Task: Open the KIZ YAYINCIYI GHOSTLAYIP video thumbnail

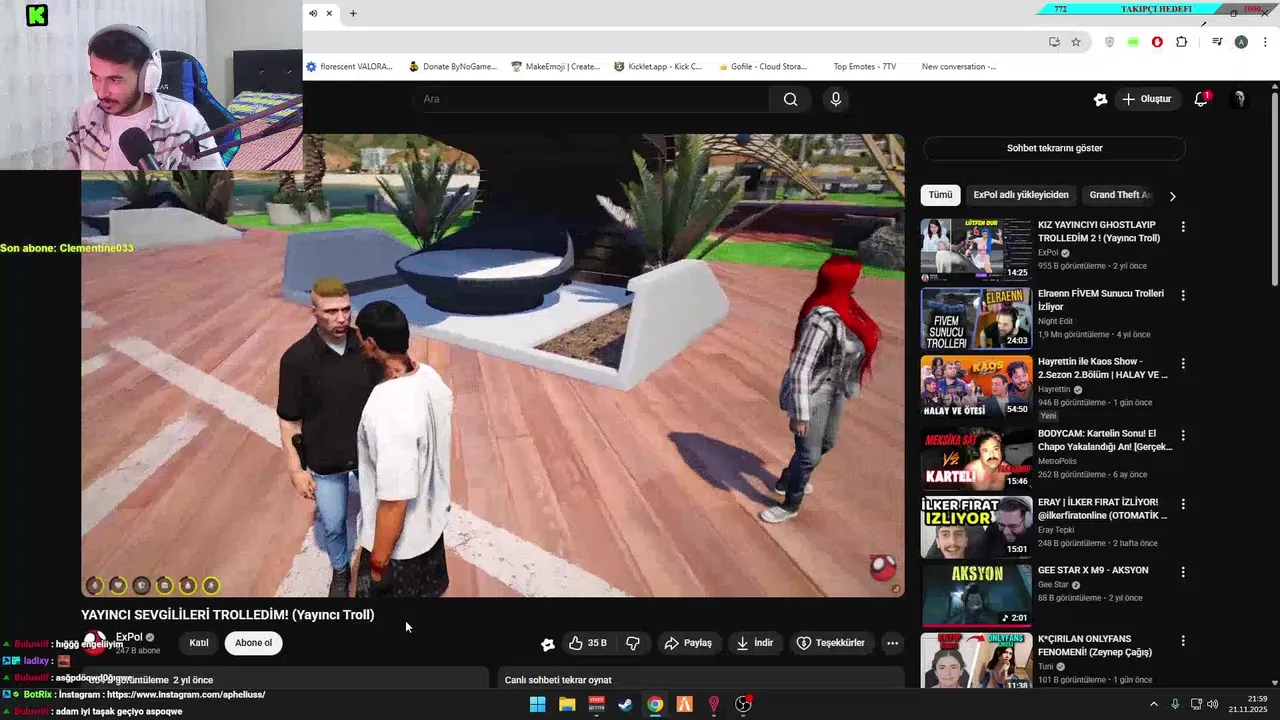Action: click(976, 250)
